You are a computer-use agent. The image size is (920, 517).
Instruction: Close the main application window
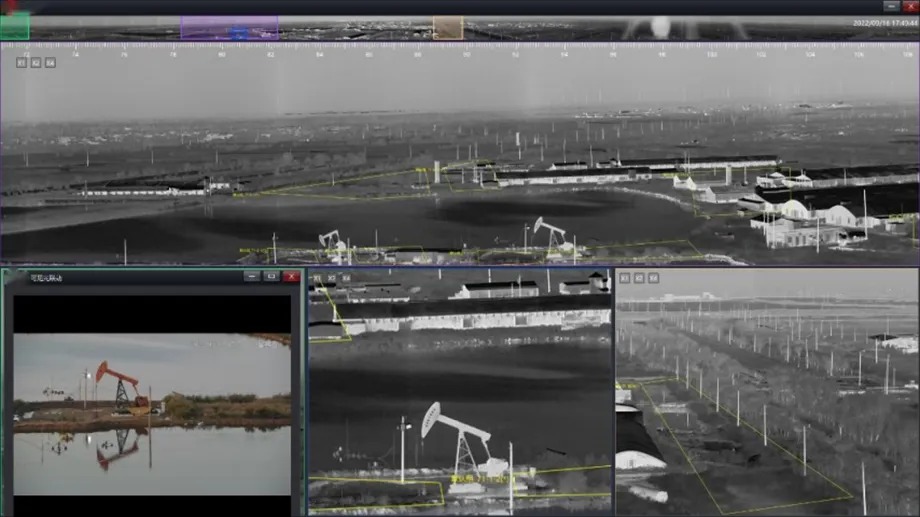pyautogui.click(x=910, y=6)
